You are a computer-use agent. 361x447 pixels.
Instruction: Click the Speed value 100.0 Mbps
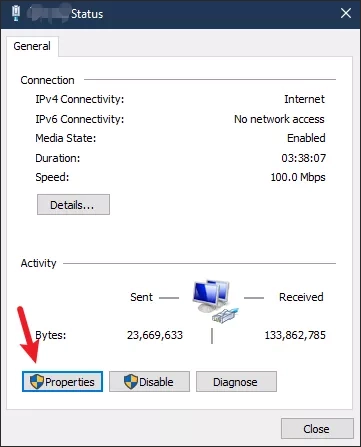pyautogui.click(x=298, y=177)
